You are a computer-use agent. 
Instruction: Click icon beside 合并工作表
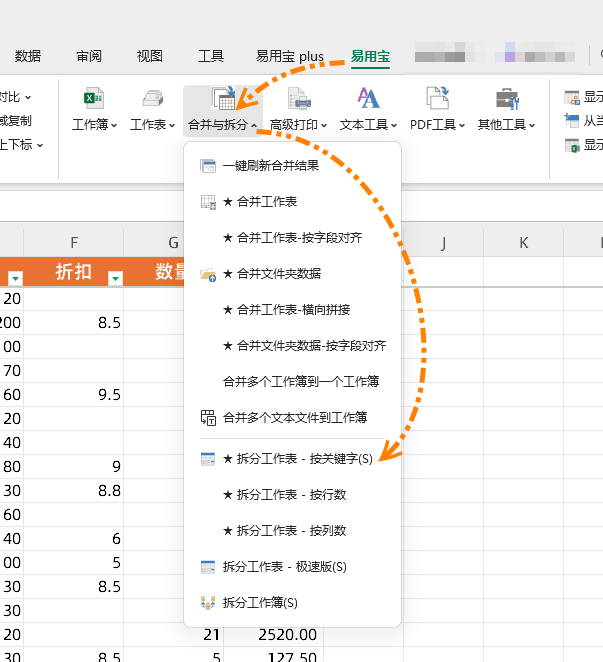pyautogui.click(x=208, y=202)
